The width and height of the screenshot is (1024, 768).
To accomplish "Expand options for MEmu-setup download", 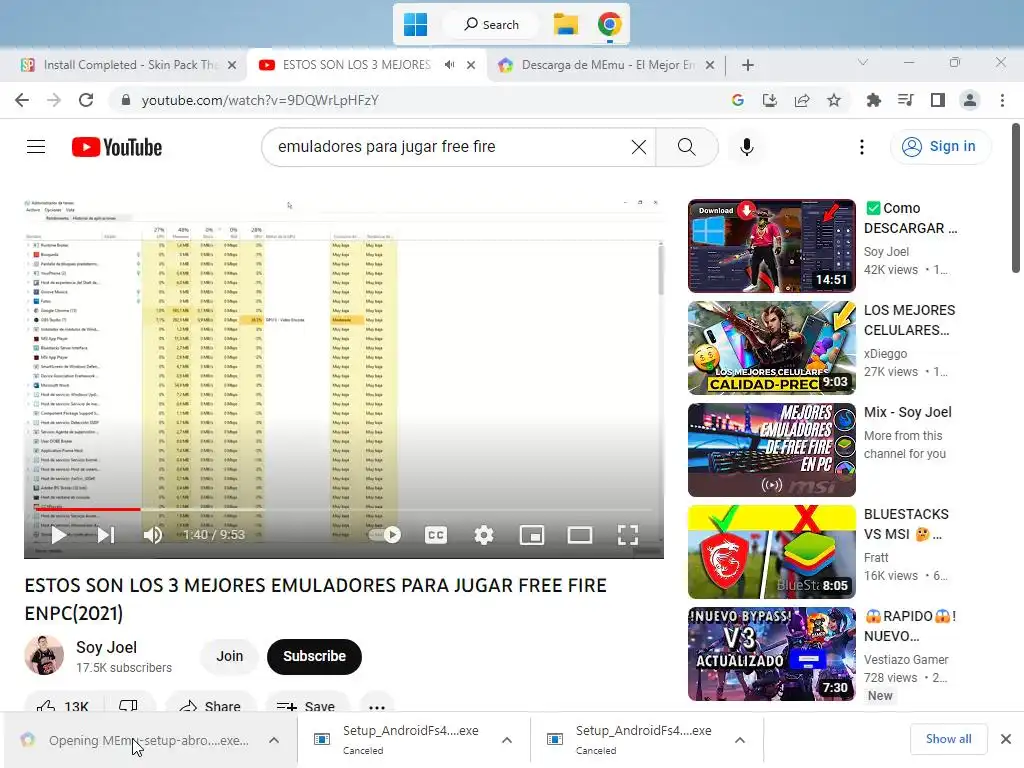I will coord(274,740).
